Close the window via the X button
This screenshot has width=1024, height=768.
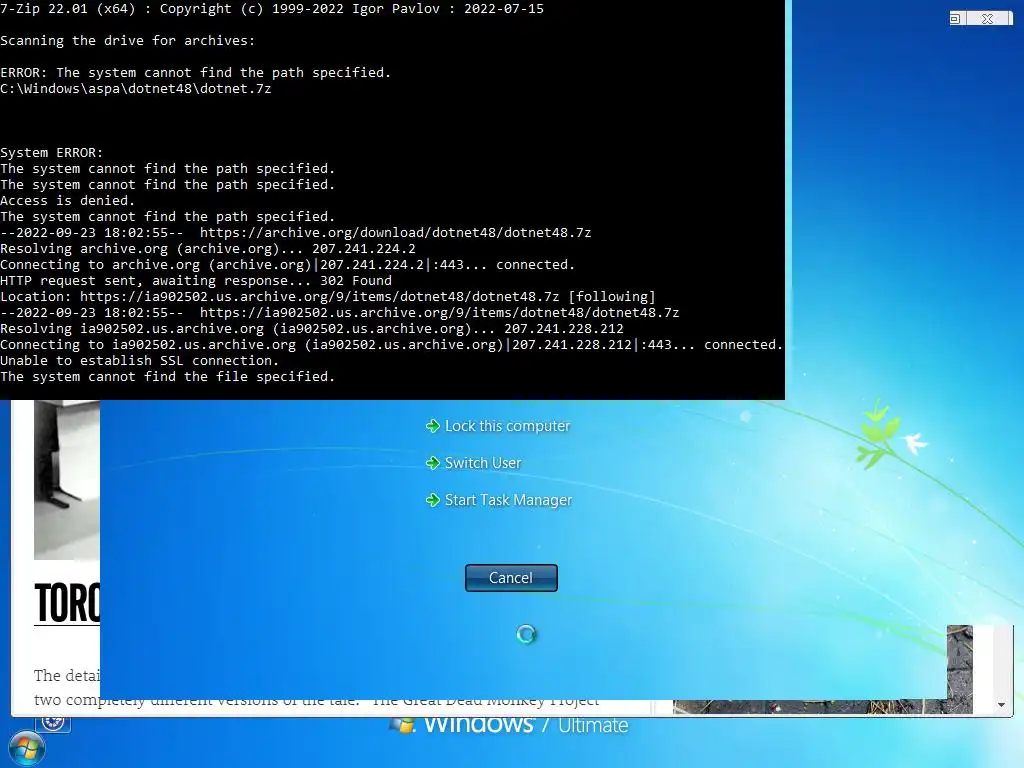point(988,19)
